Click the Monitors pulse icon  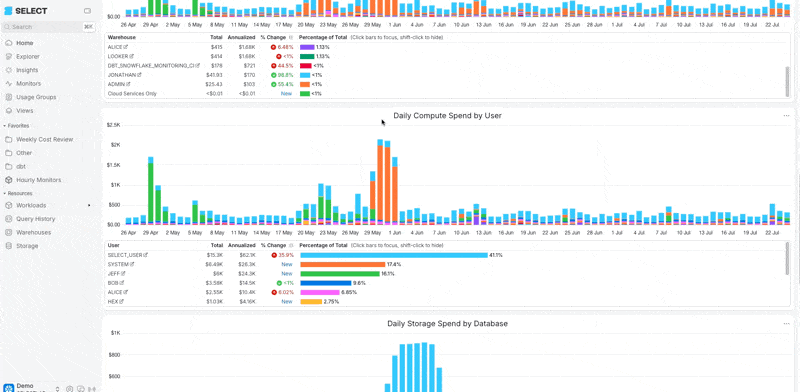click(8, 83)
